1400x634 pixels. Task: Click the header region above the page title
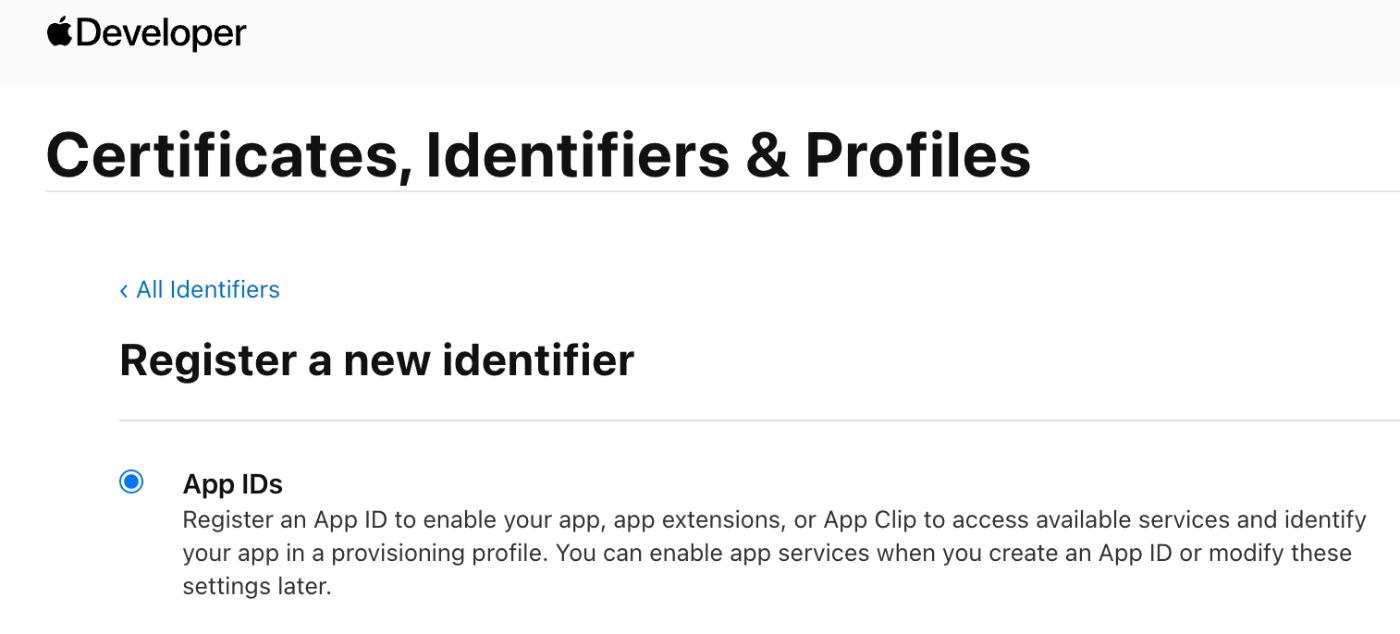tap(700, 43)
